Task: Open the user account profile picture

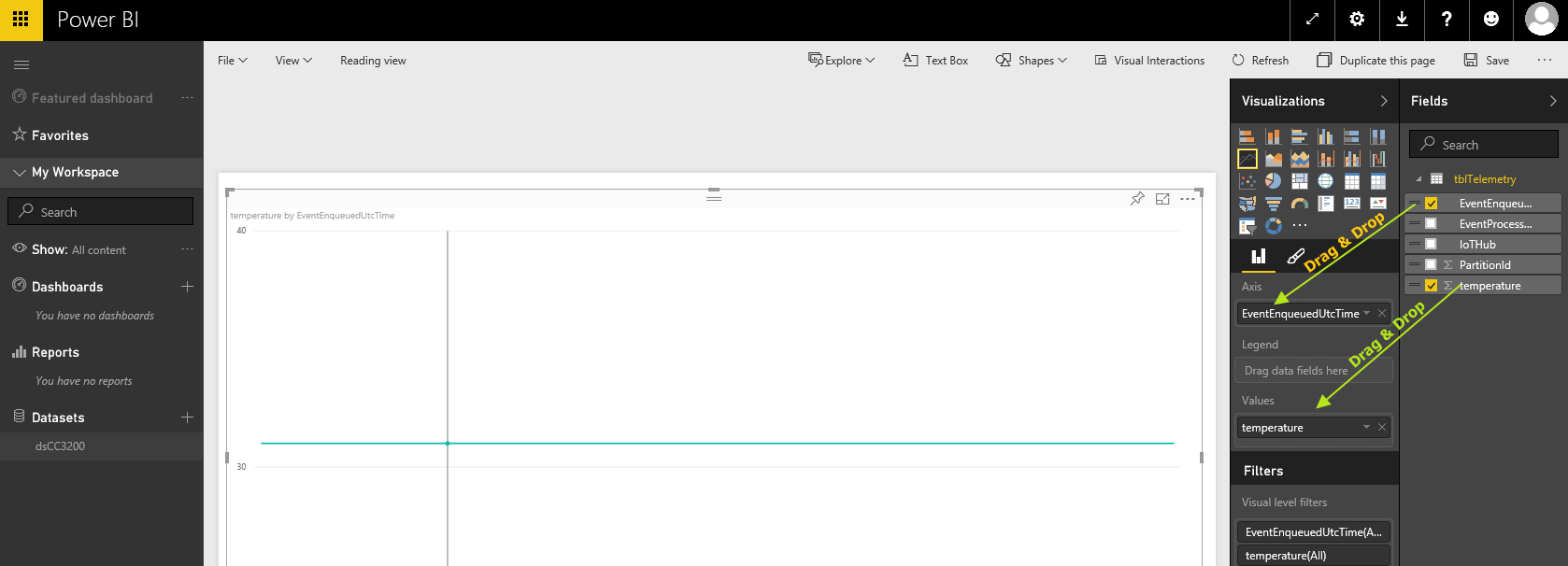Action: [1541, 19]
